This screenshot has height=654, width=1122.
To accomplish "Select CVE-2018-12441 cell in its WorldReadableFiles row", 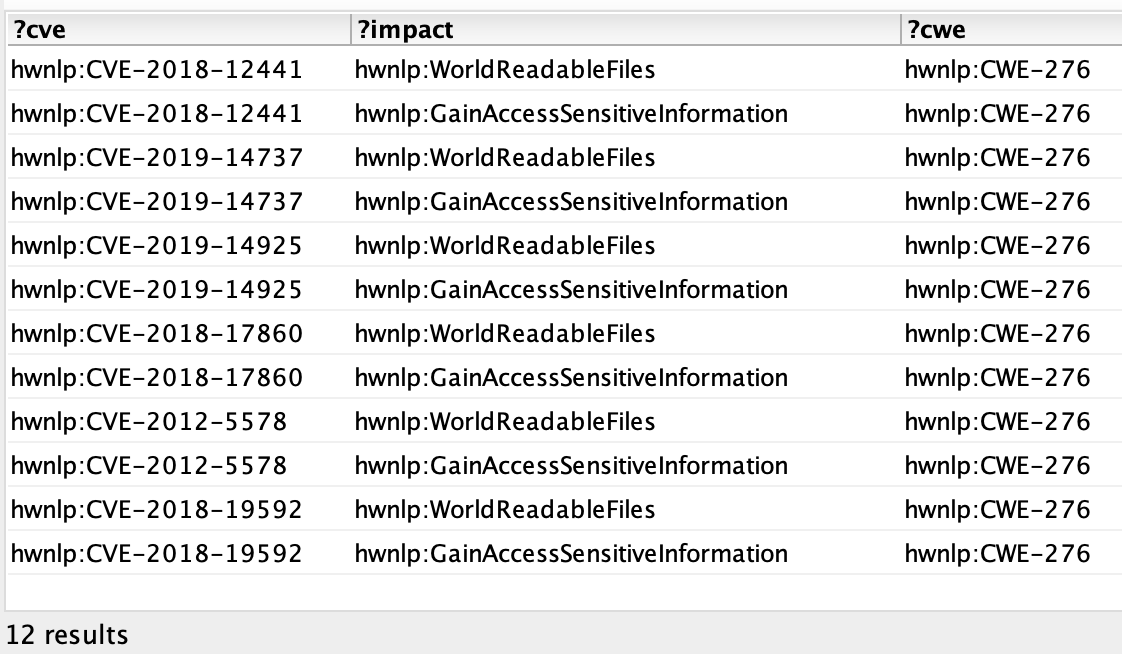I will [x=156, y=70].
